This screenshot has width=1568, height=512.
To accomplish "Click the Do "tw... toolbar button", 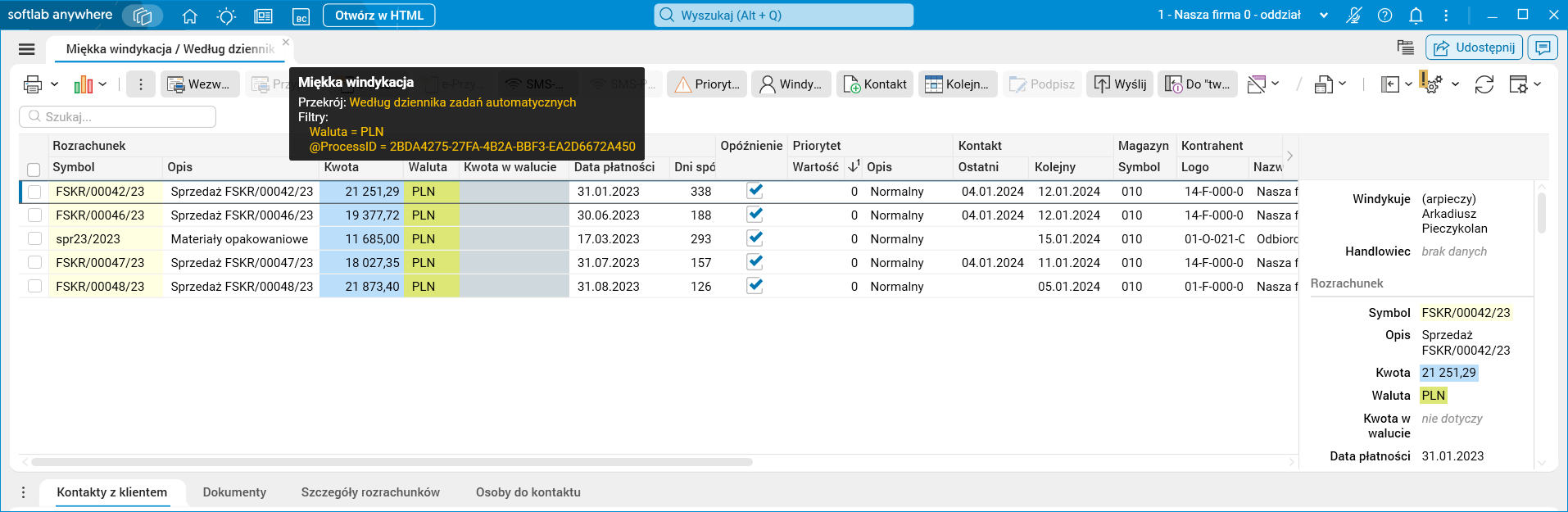I will pyautogui.click(x=1198, y=84).
